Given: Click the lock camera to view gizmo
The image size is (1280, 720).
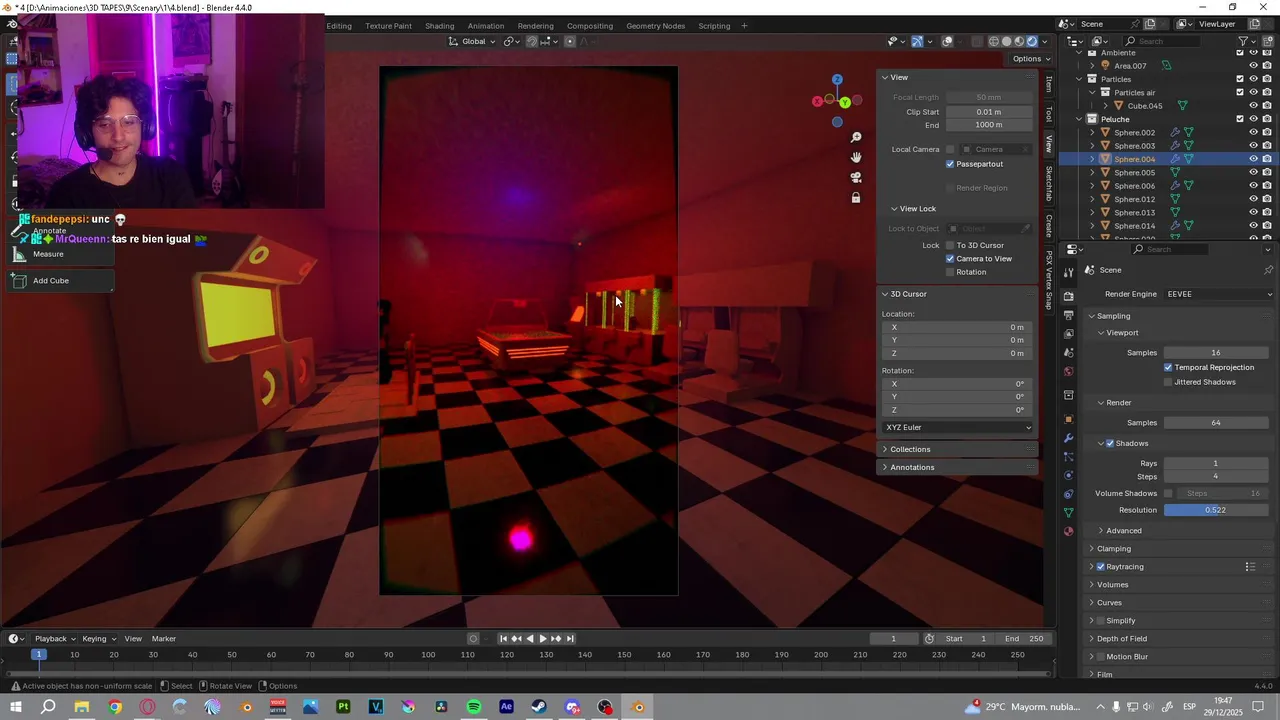Looking at the screenshot, I should [x=856, y=198].
